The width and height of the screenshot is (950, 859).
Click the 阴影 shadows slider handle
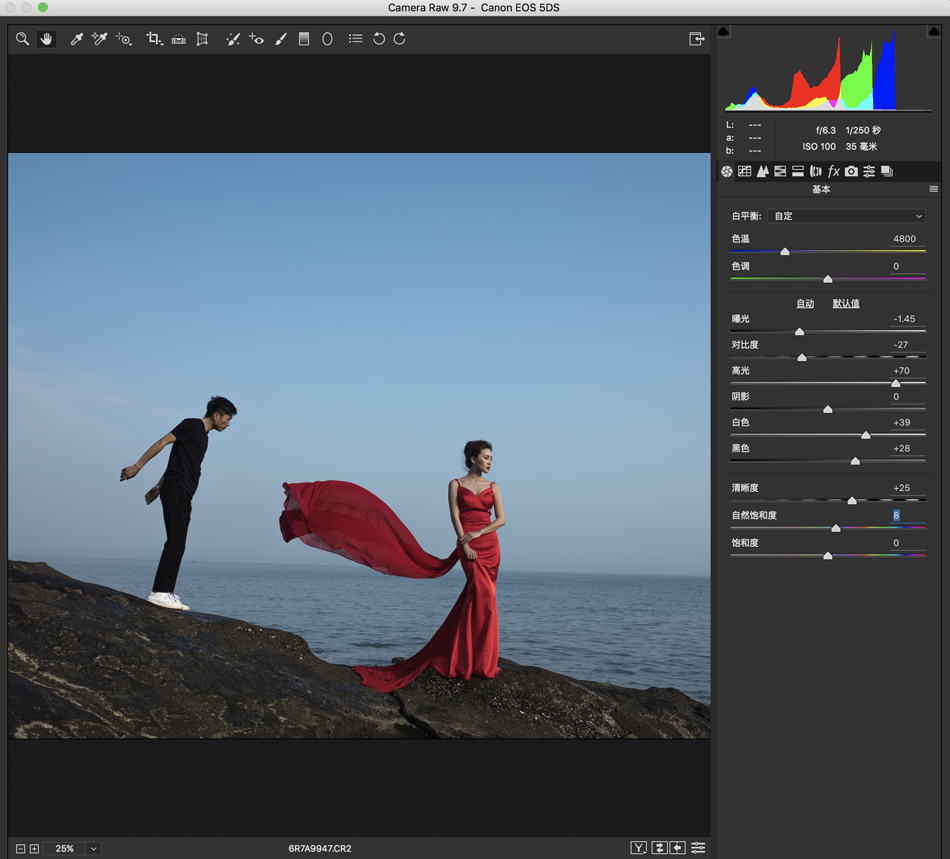pyautogui.click(x=828, y=410)
